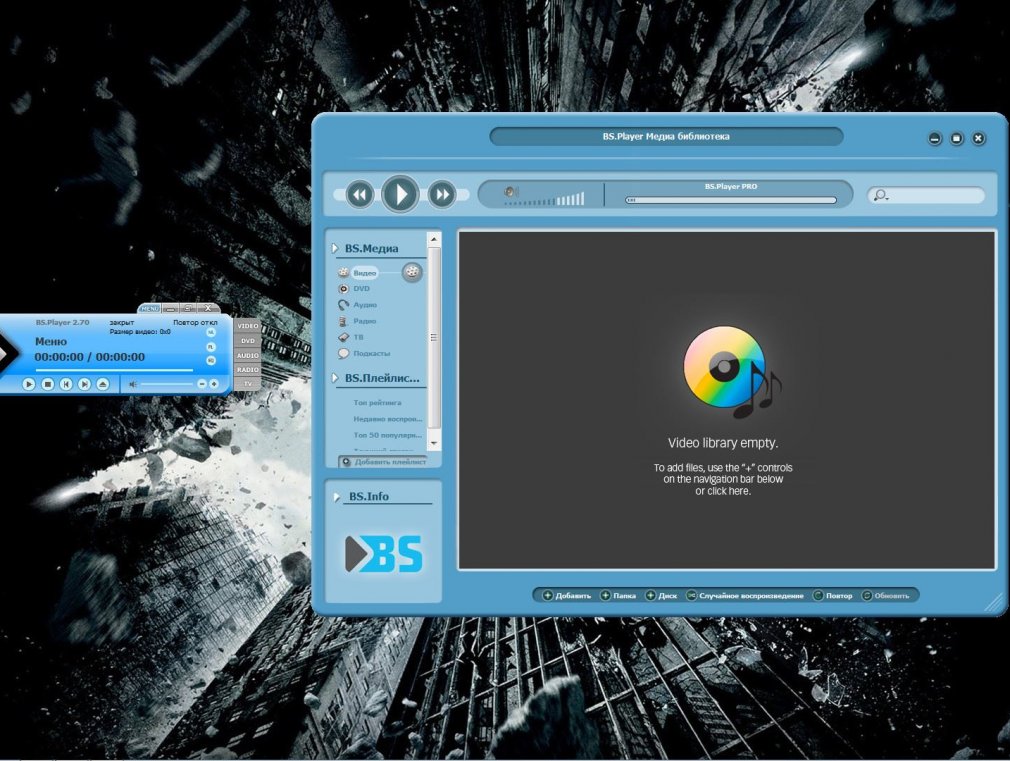1010x761 pixels.
Task: Play in the mini BS.Player
Action: click(x=28, y=384)
